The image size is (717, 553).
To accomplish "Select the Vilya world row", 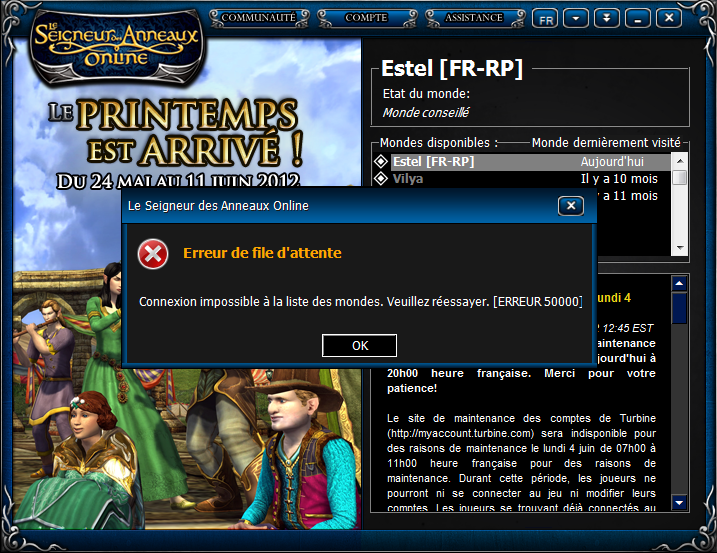I will [531, 179].
